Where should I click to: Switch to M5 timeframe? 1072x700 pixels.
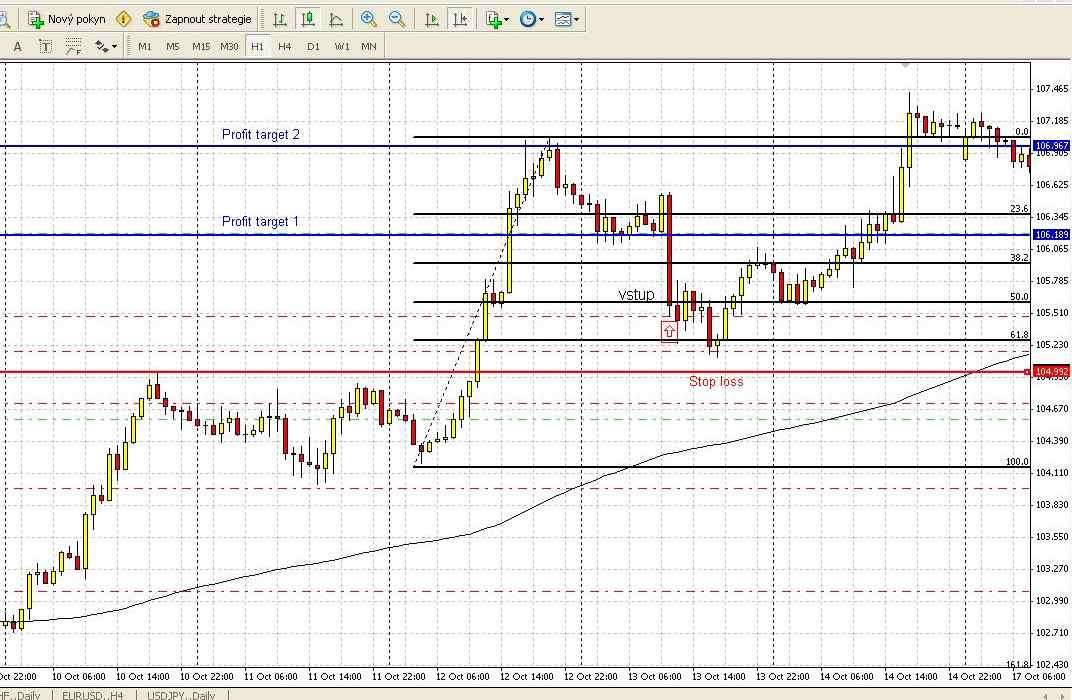coord(173,46)
